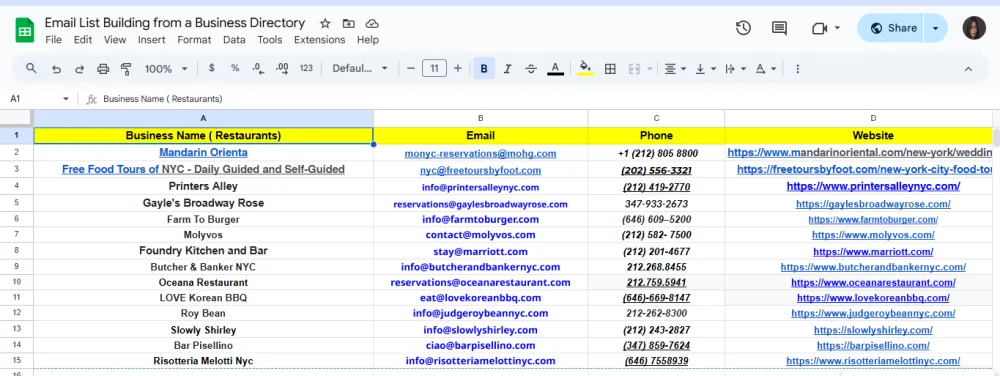1000x376 pixels.
Task: Open zoom level 100% dropdown
Action: point(166,68)
